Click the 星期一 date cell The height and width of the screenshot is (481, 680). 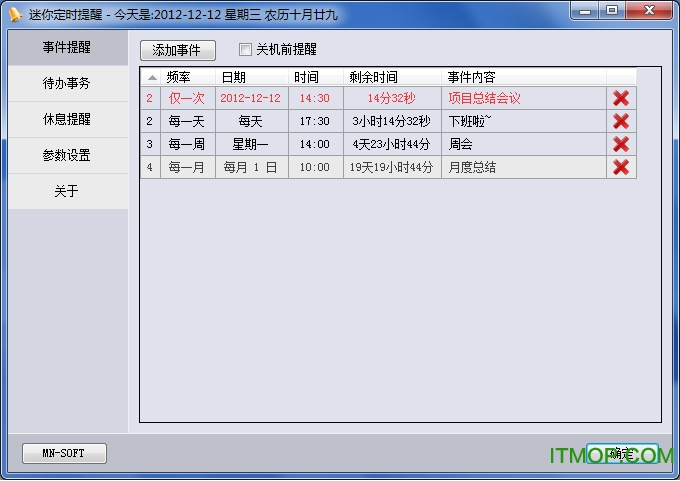click(x=252, y=144)
